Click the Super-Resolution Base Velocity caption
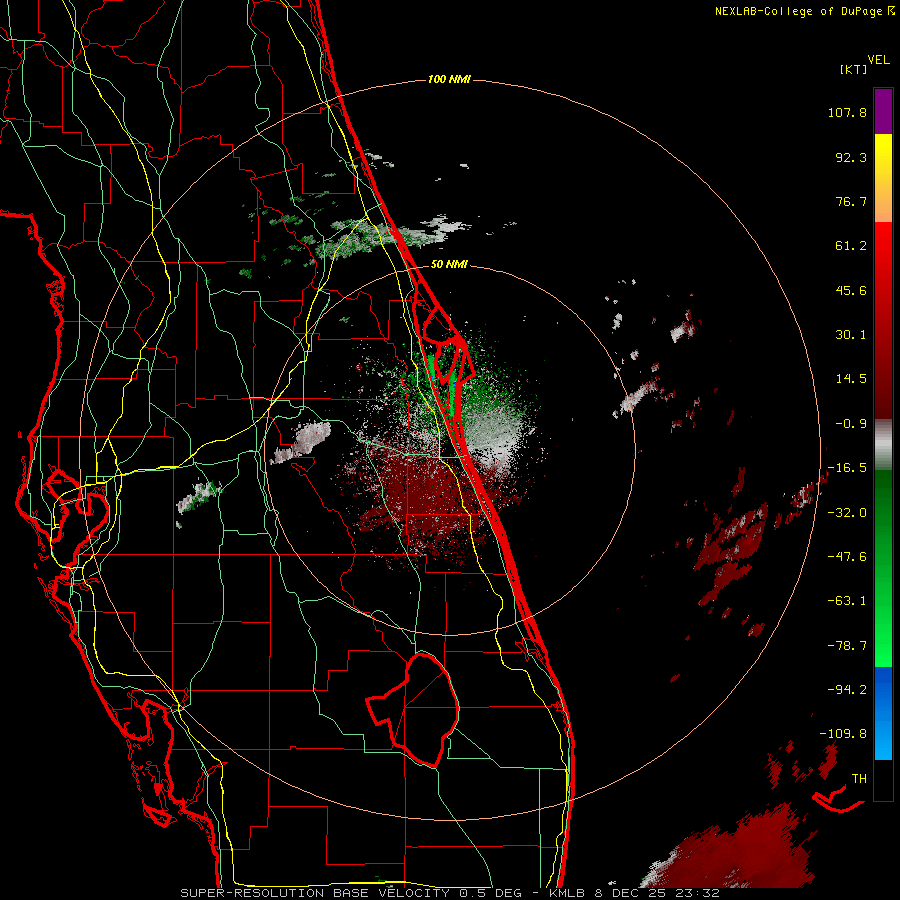 coord(450,893)
